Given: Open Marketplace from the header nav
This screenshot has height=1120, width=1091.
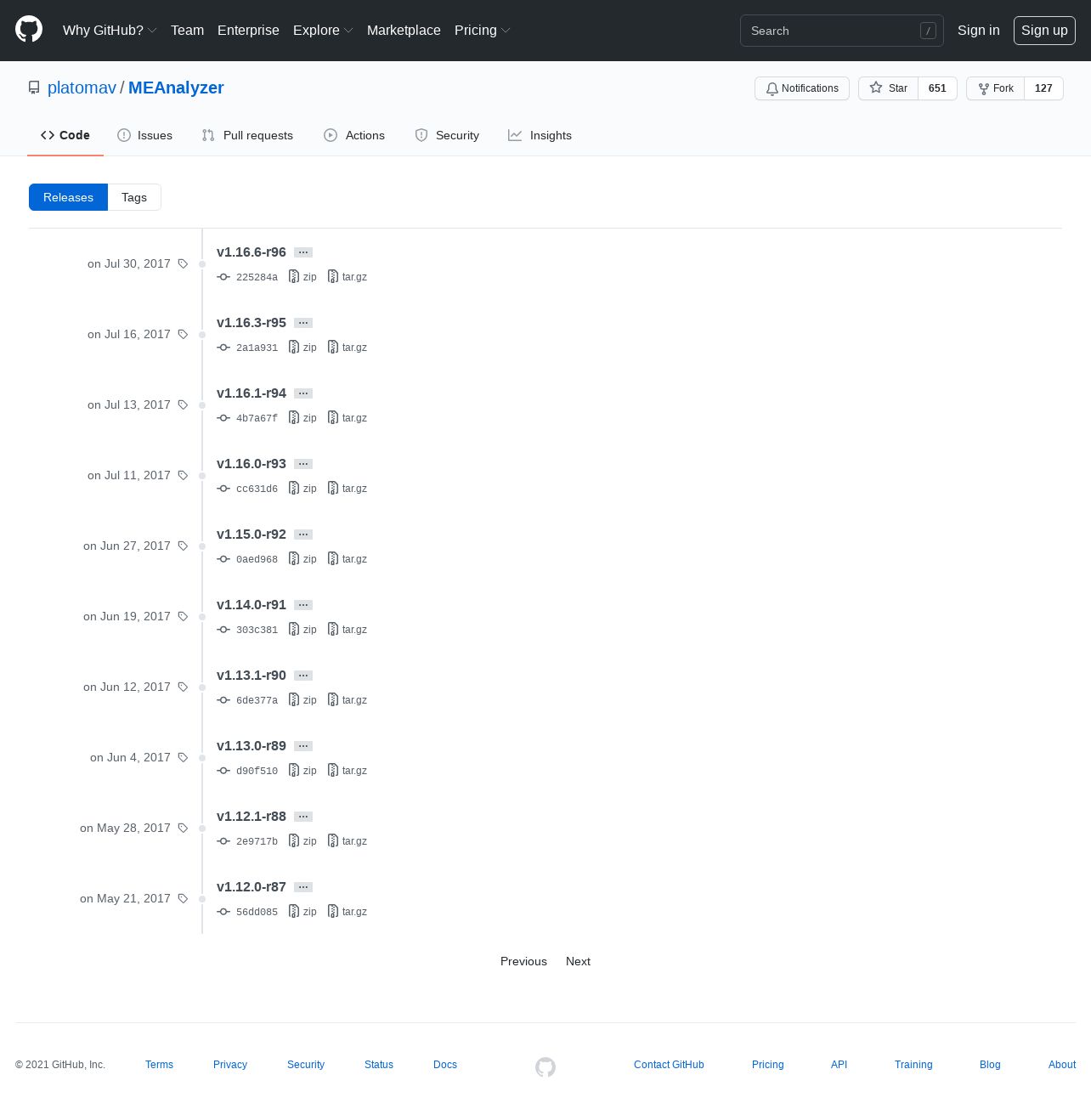Looking at the screenshot, I should [x=404, y=30].
